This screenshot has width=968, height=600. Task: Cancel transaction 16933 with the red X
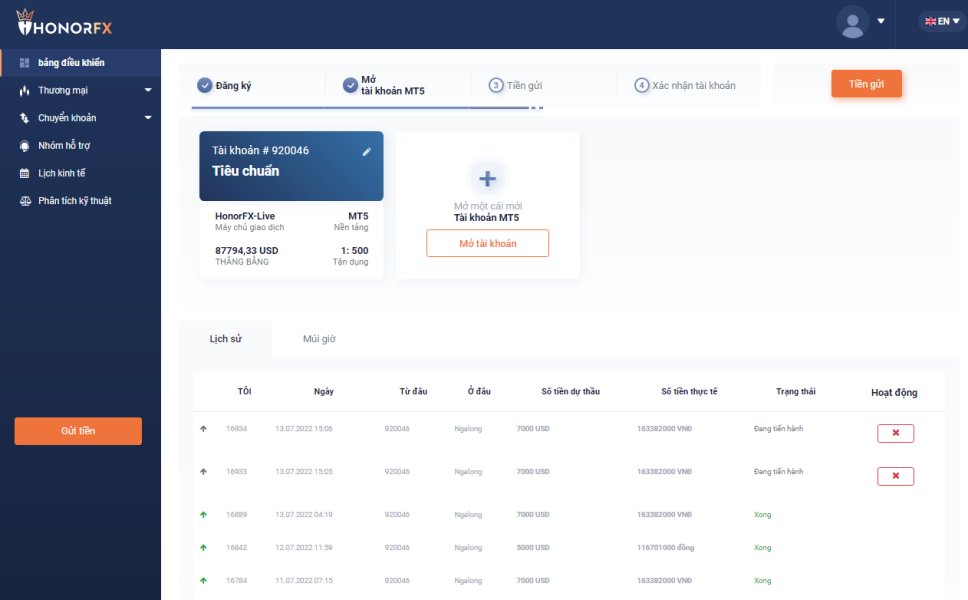pos(895,476)
